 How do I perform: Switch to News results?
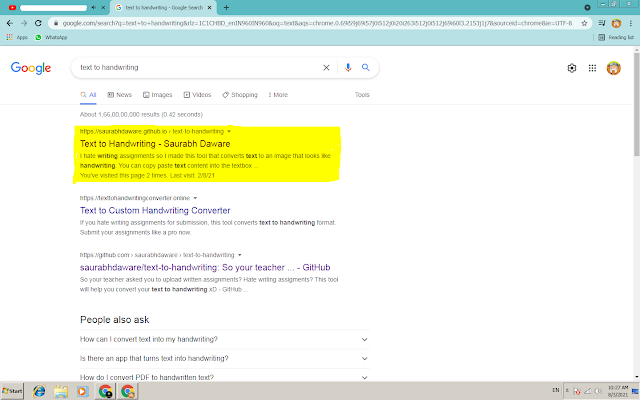pyautogui.click(x=120, y=95)
